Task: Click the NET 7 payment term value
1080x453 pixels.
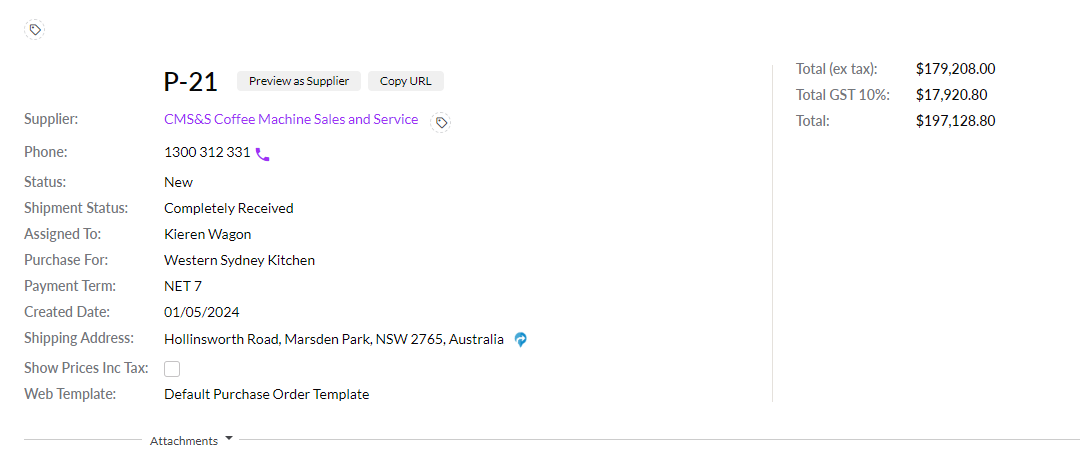Action: click(182, 286)
